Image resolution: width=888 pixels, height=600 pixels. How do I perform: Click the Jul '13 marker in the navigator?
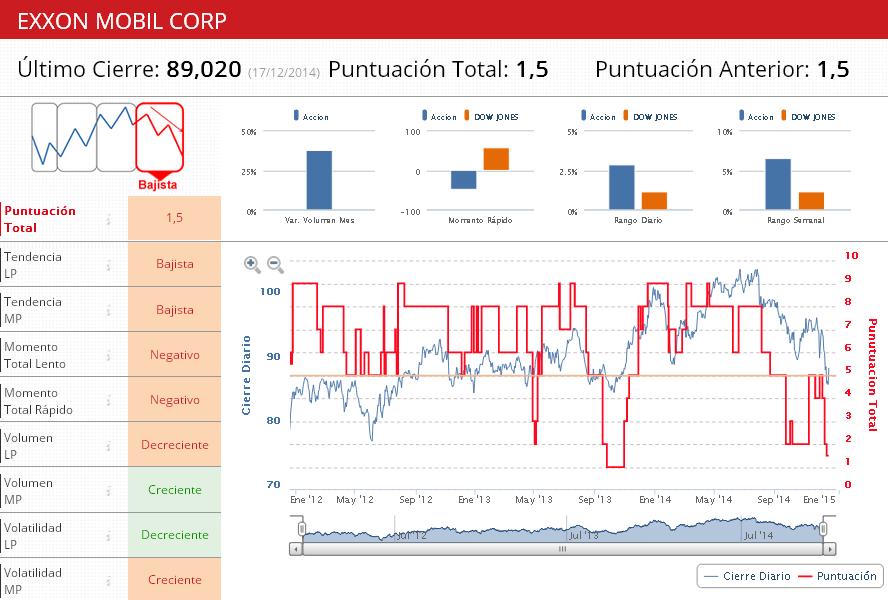click(x=583, y=535)
